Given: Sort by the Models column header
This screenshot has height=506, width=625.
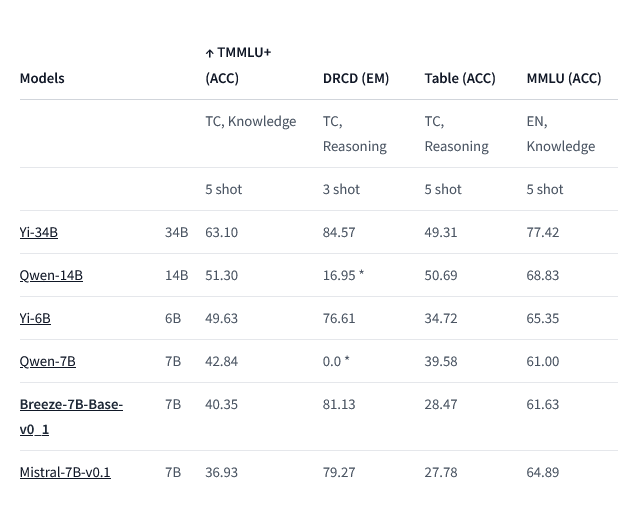Looking at the screenshot, I should coord(42,78).
